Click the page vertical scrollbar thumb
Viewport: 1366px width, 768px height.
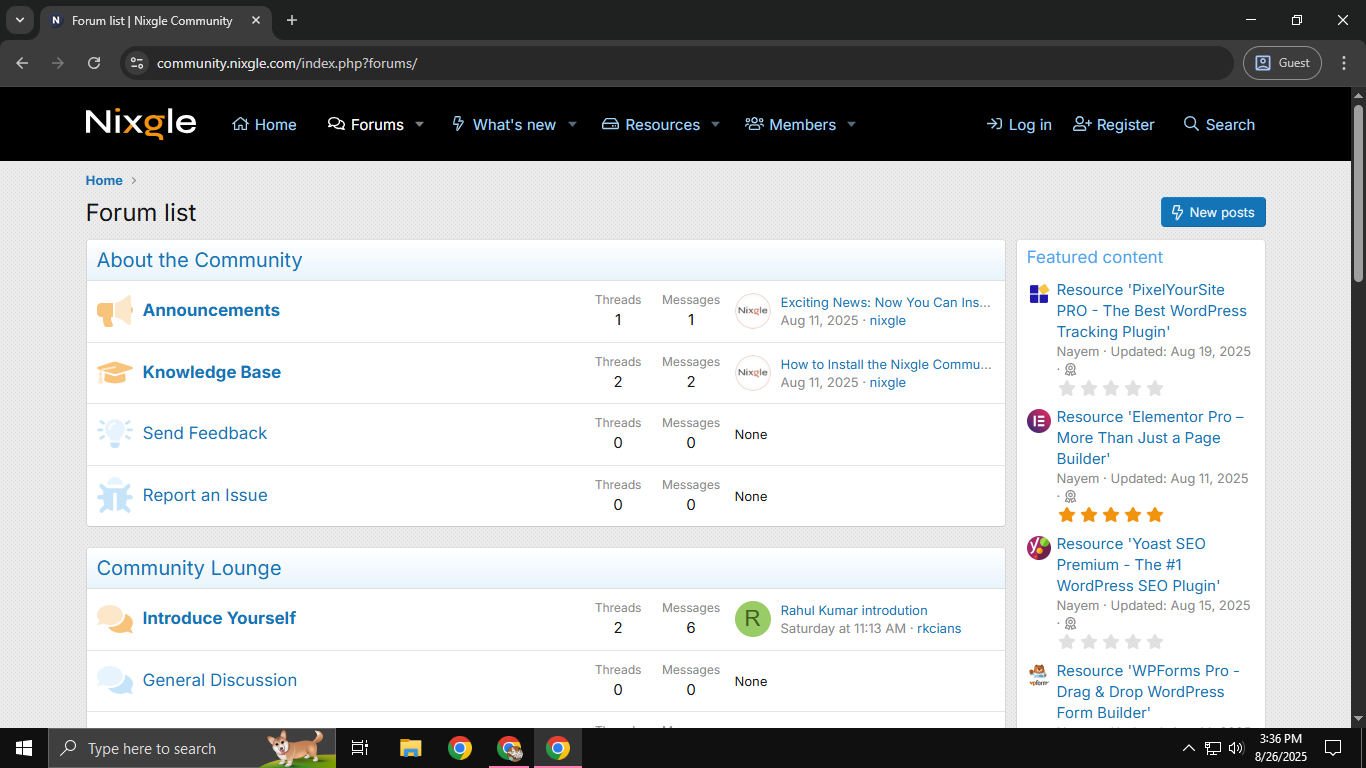click(x=1358, y=192)
